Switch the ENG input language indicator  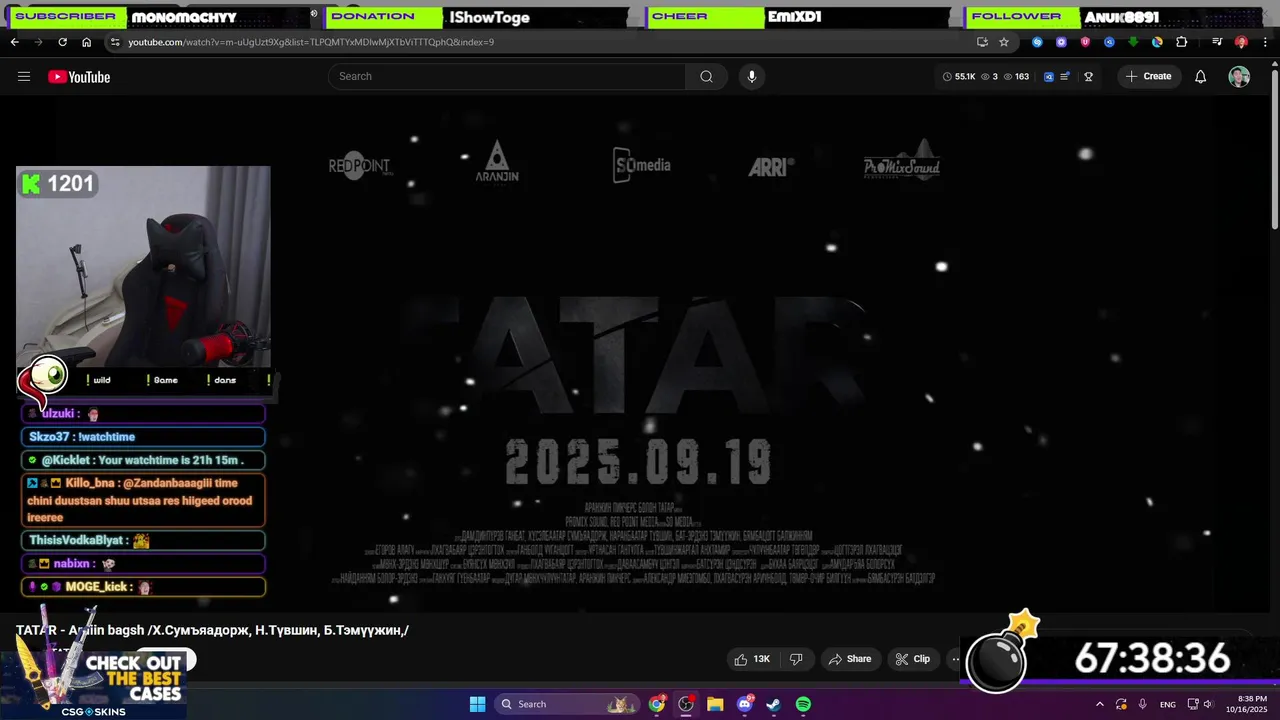[1168, 704]
